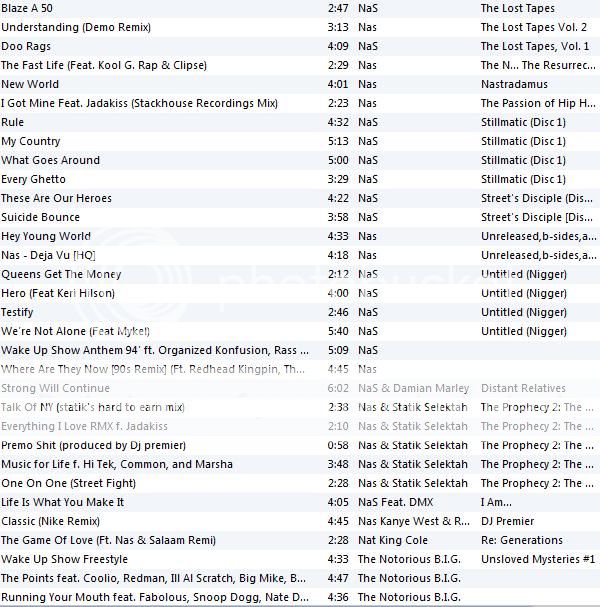Select the 5:40 duration cell
Viewport: 600px width, 607px height.
[x=338, y=331]
